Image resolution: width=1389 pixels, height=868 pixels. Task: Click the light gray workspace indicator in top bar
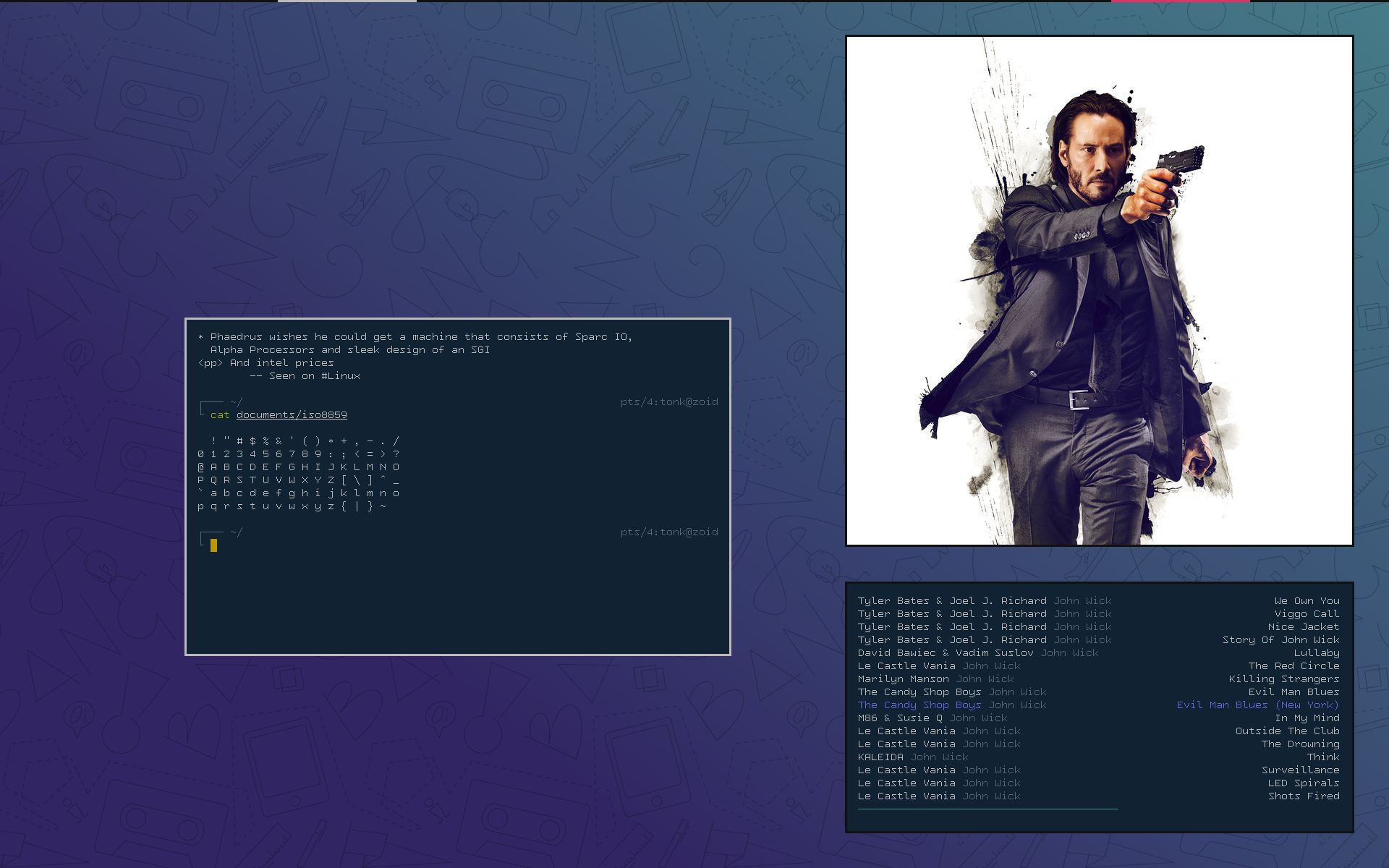point(347,1)
